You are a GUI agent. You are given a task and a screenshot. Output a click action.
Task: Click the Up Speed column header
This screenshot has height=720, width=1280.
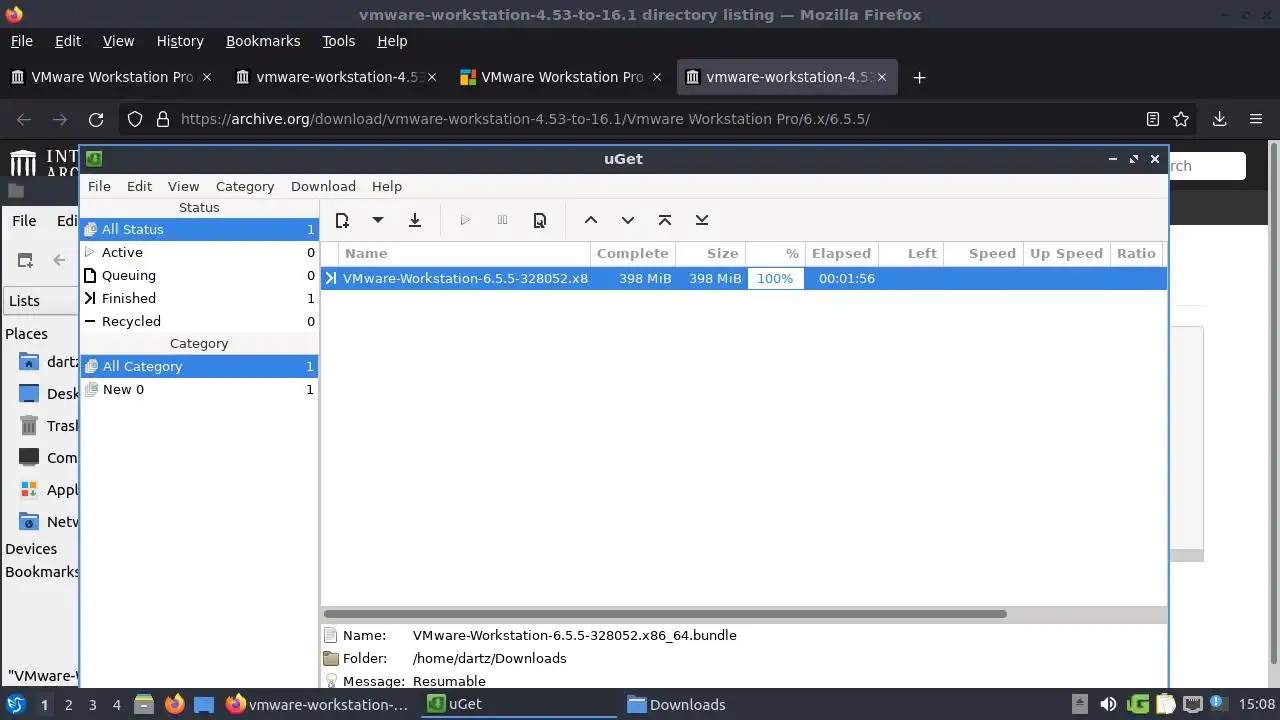[1066, 253]
